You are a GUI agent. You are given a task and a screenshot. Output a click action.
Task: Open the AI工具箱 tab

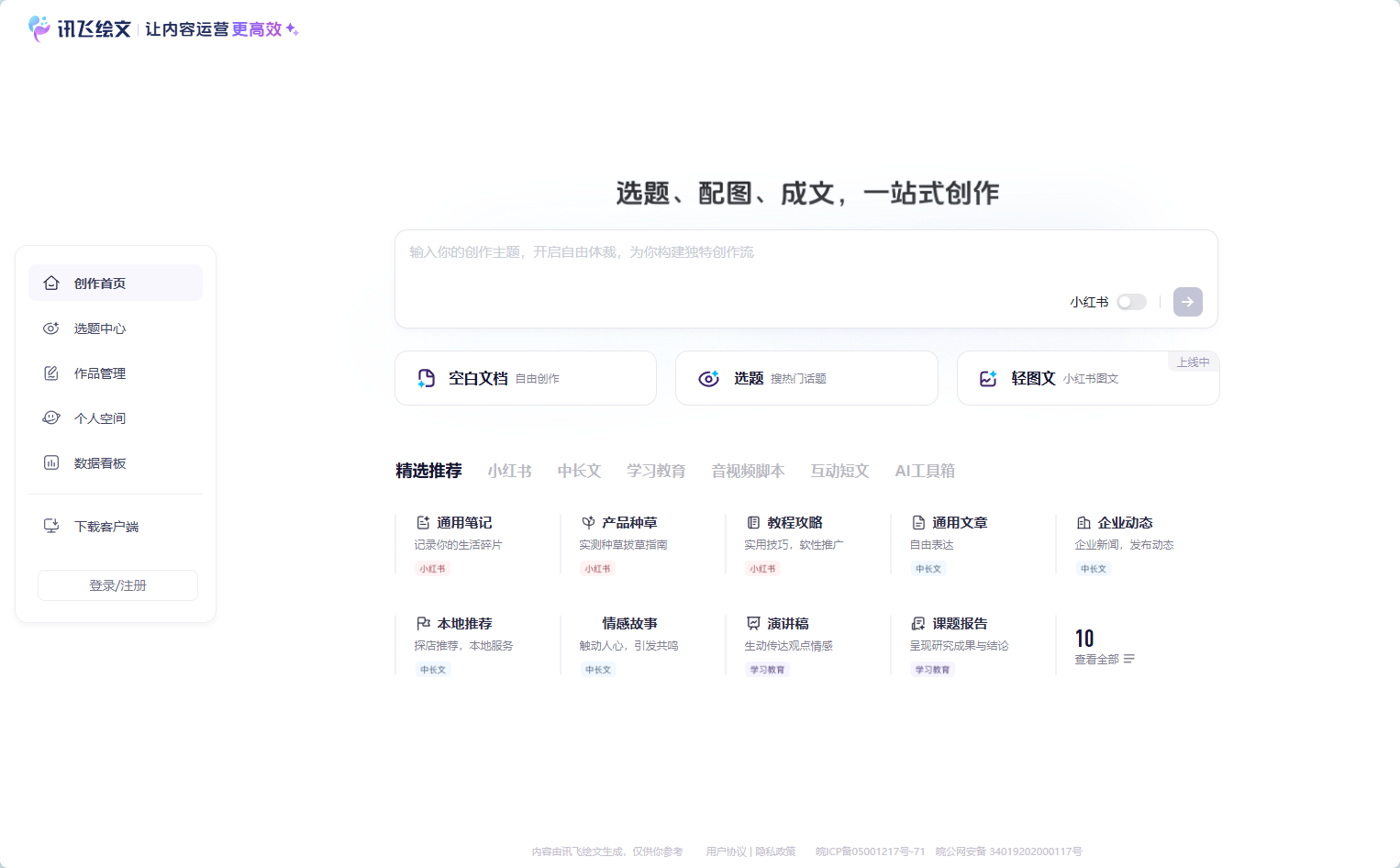click(925, 471)
